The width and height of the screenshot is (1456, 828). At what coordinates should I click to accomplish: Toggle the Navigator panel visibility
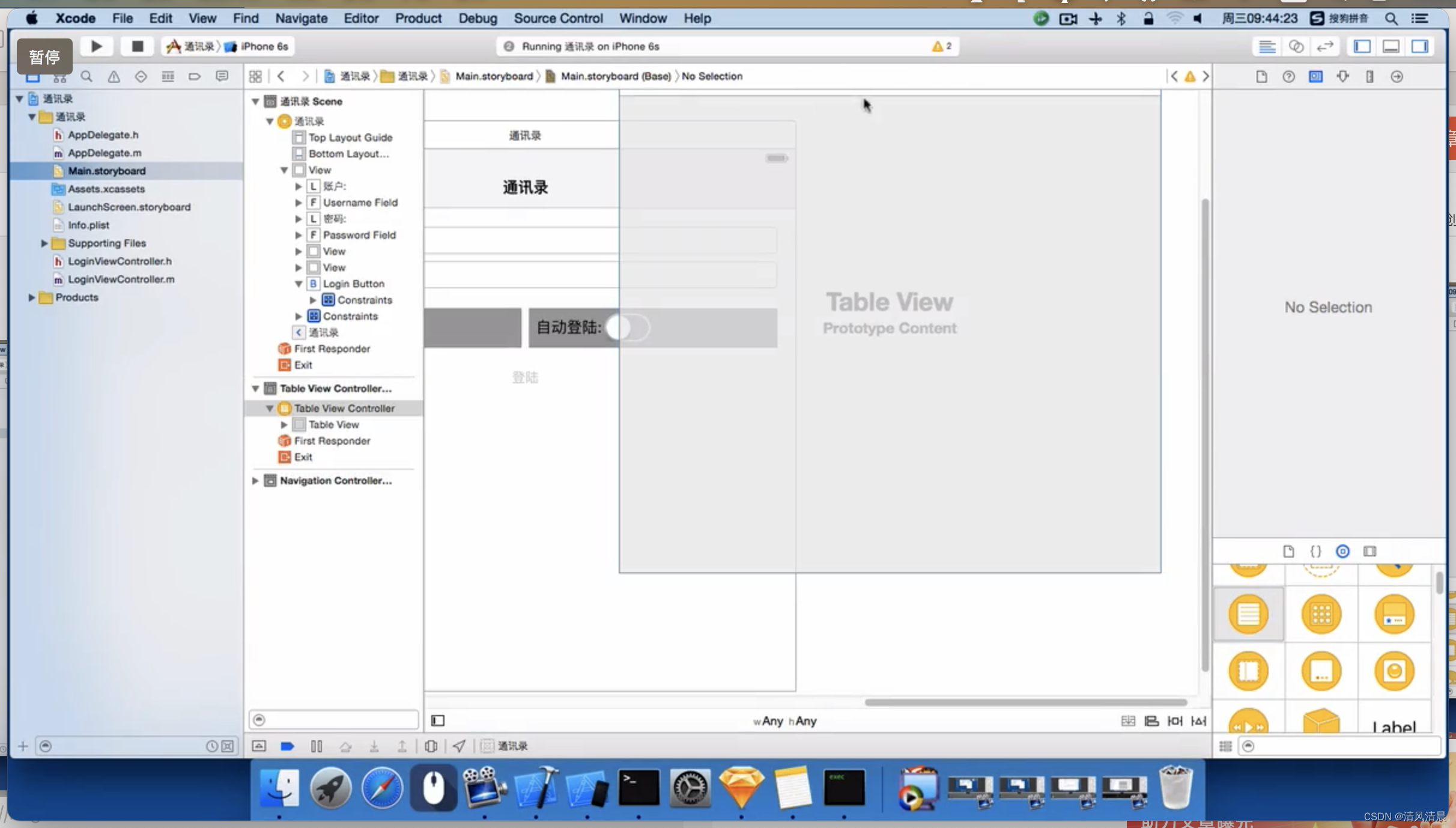pos(1362,46)
